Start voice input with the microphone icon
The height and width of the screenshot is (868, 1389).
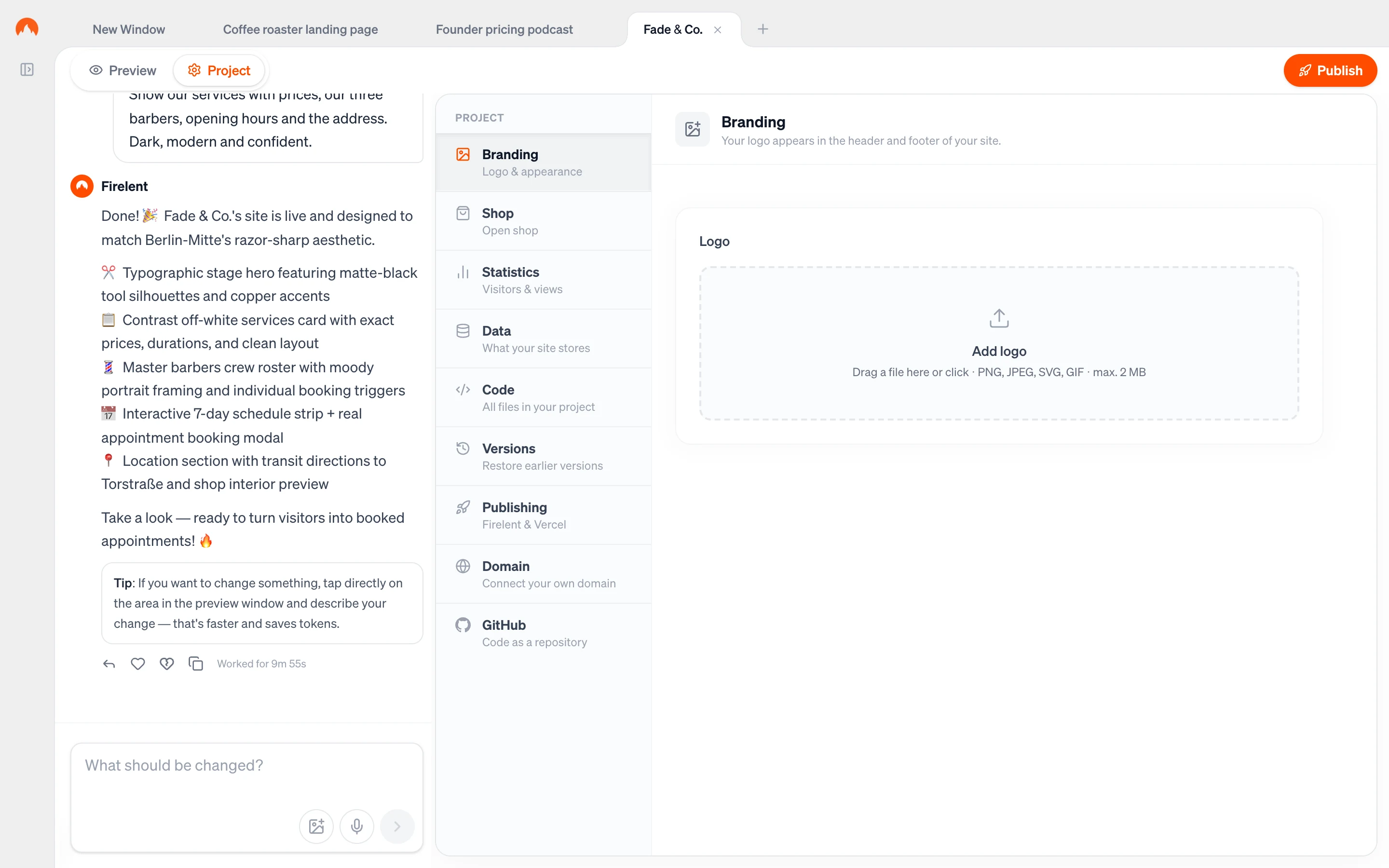tap(357, 826)
